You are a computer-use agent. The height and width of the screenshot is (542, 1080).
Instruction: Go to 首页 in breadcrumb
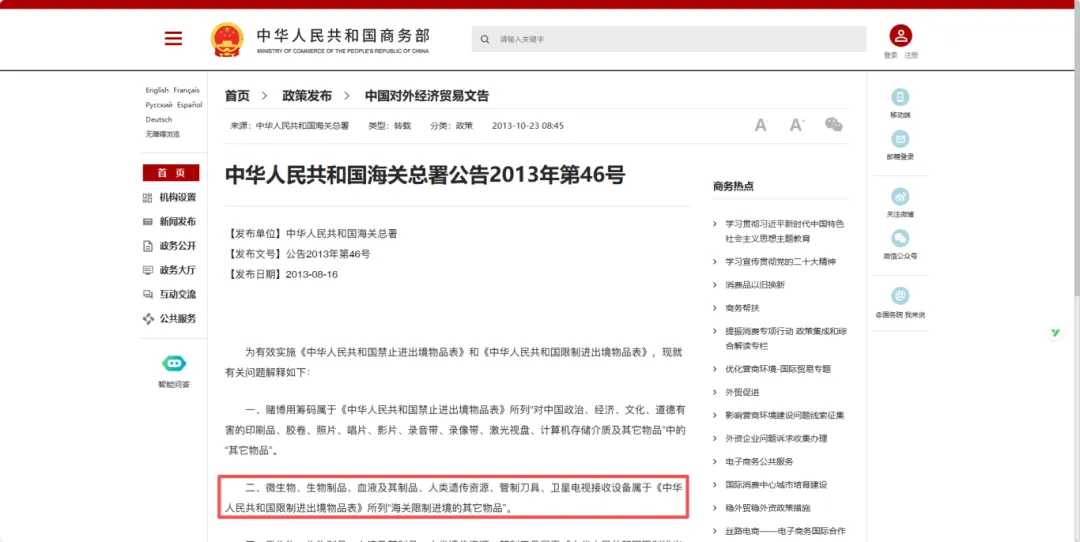(x=237, y=96)
